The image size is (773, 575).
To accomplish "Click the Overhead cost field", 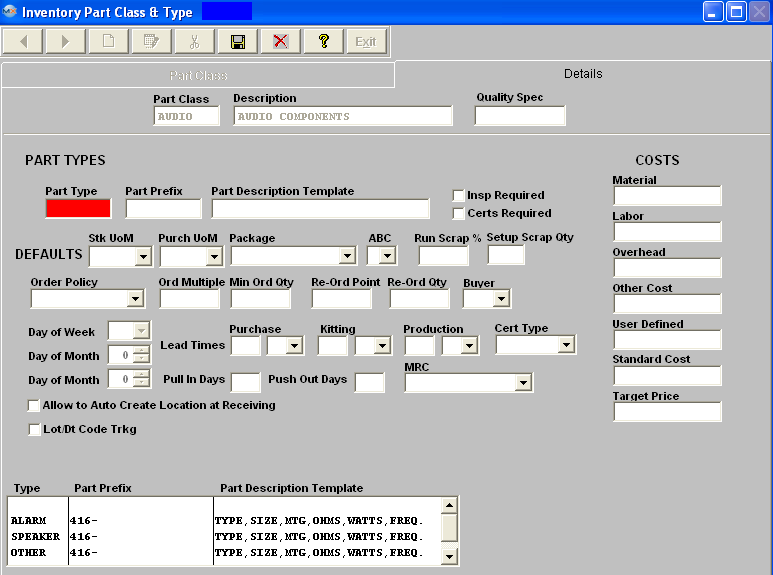I will pos(668,268).
